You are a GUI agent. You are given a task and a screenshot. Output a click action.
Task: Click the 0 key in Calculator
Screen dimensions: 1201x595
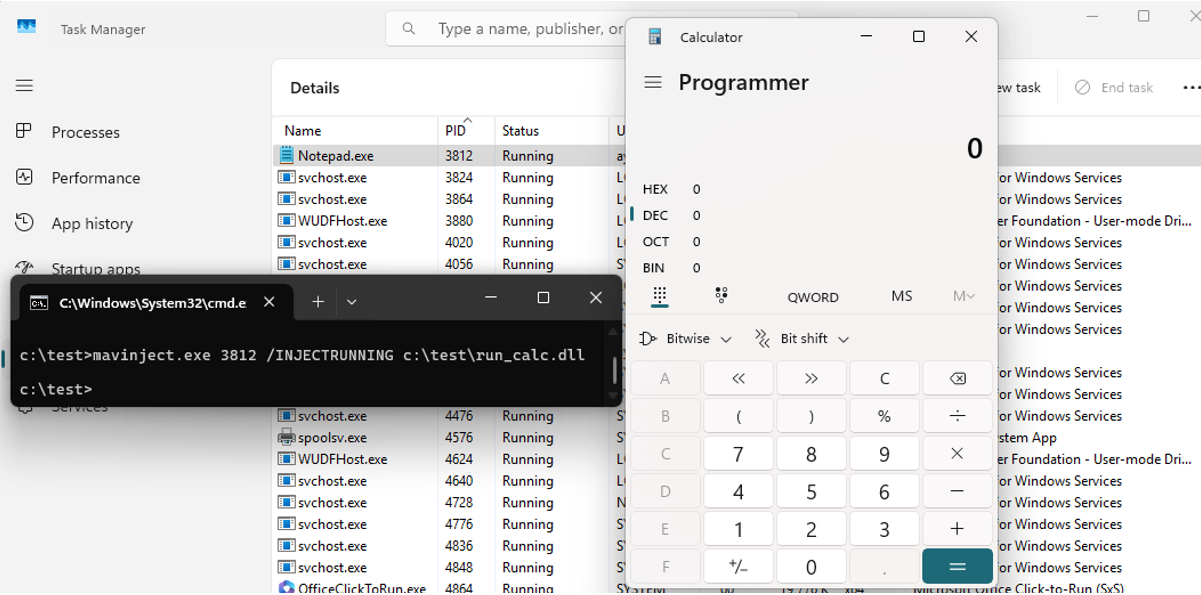click(x=811, y=567)
